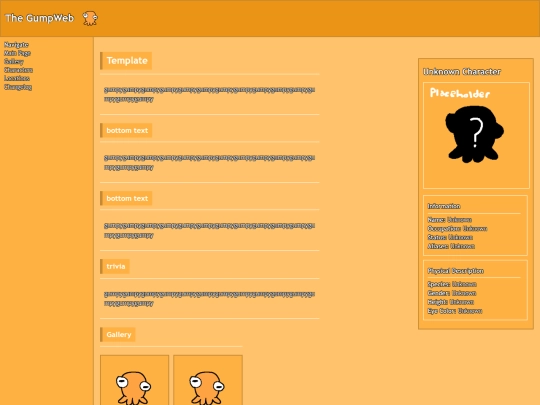Click the Species: Unknown row
This screenshot has height=405, width=540.
[x=452, y=284]
